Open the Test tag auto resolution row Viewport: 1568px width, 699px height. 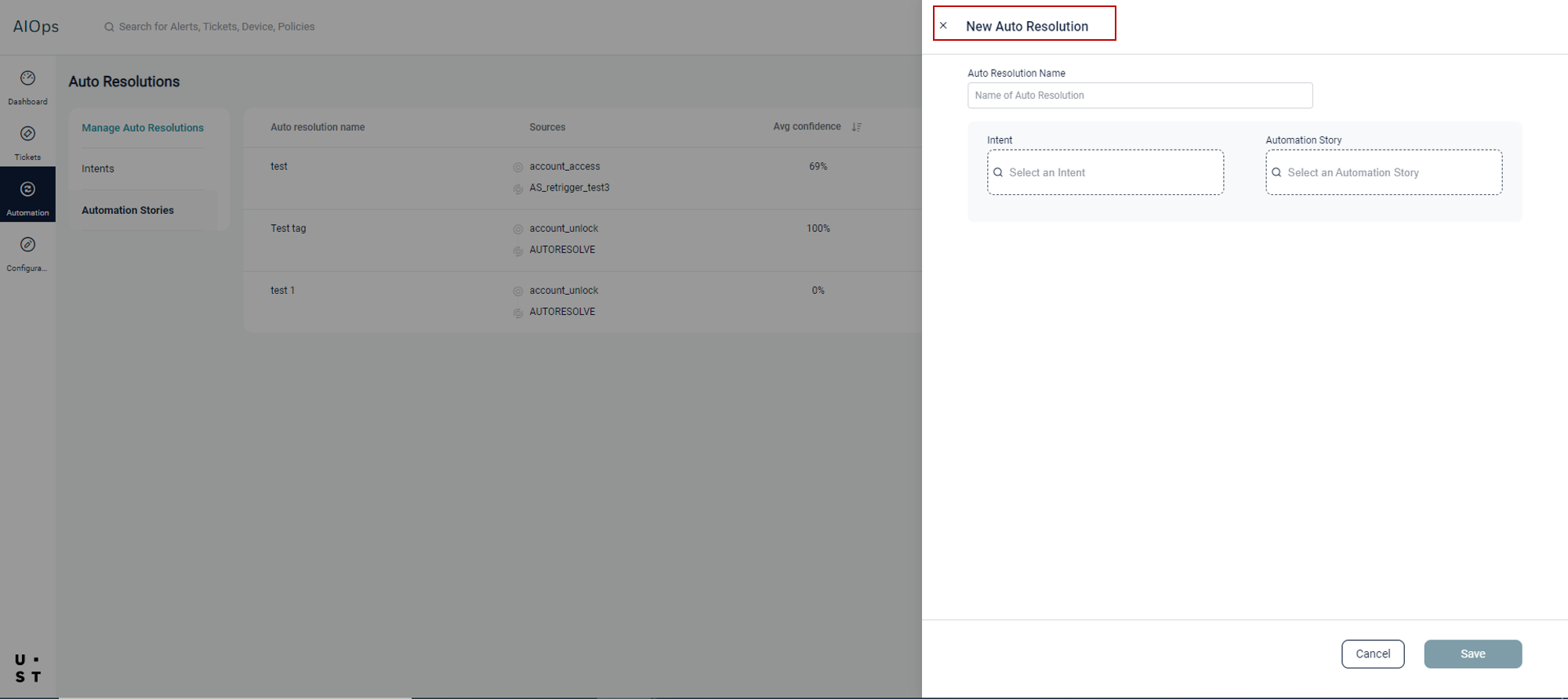click(289, 228)
